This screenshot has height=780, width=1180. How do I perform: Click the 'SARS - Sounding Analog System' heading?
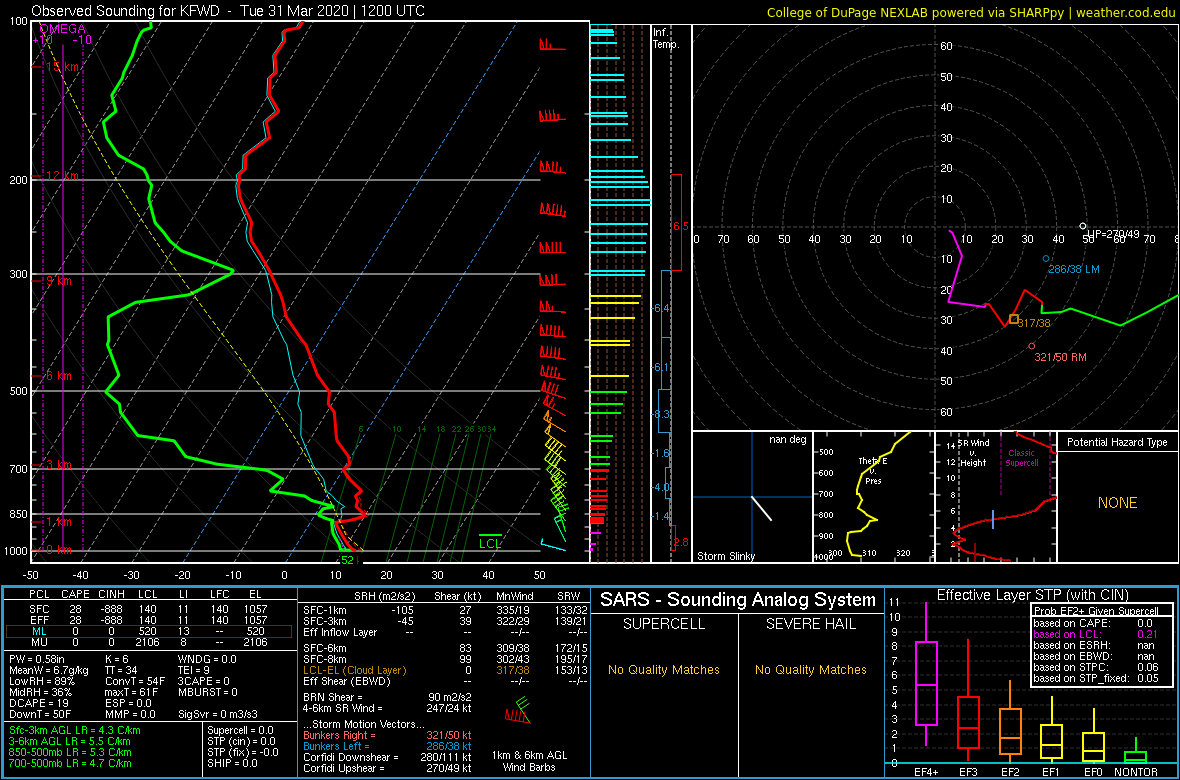point(738,601)
